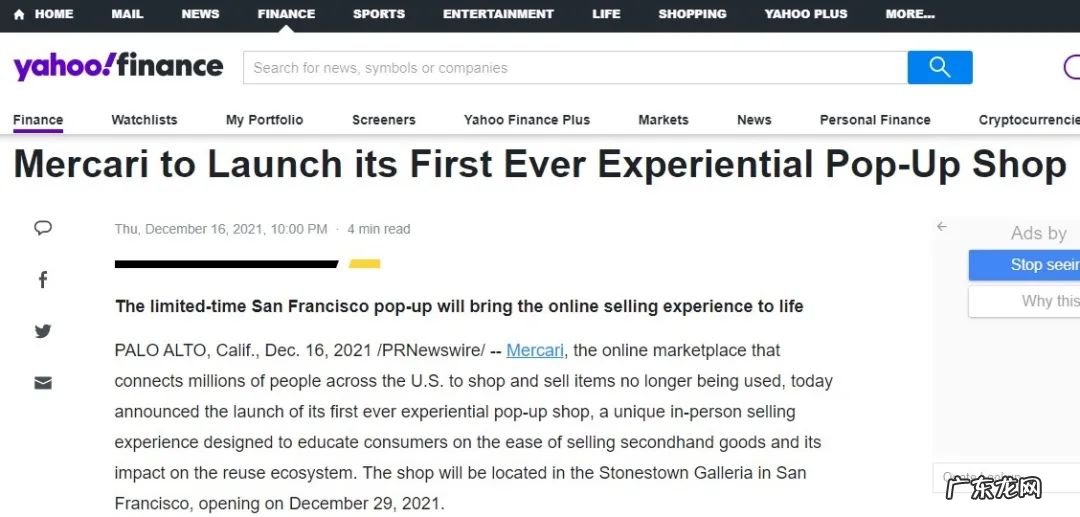Open Personal Finance section

(875, 120)
